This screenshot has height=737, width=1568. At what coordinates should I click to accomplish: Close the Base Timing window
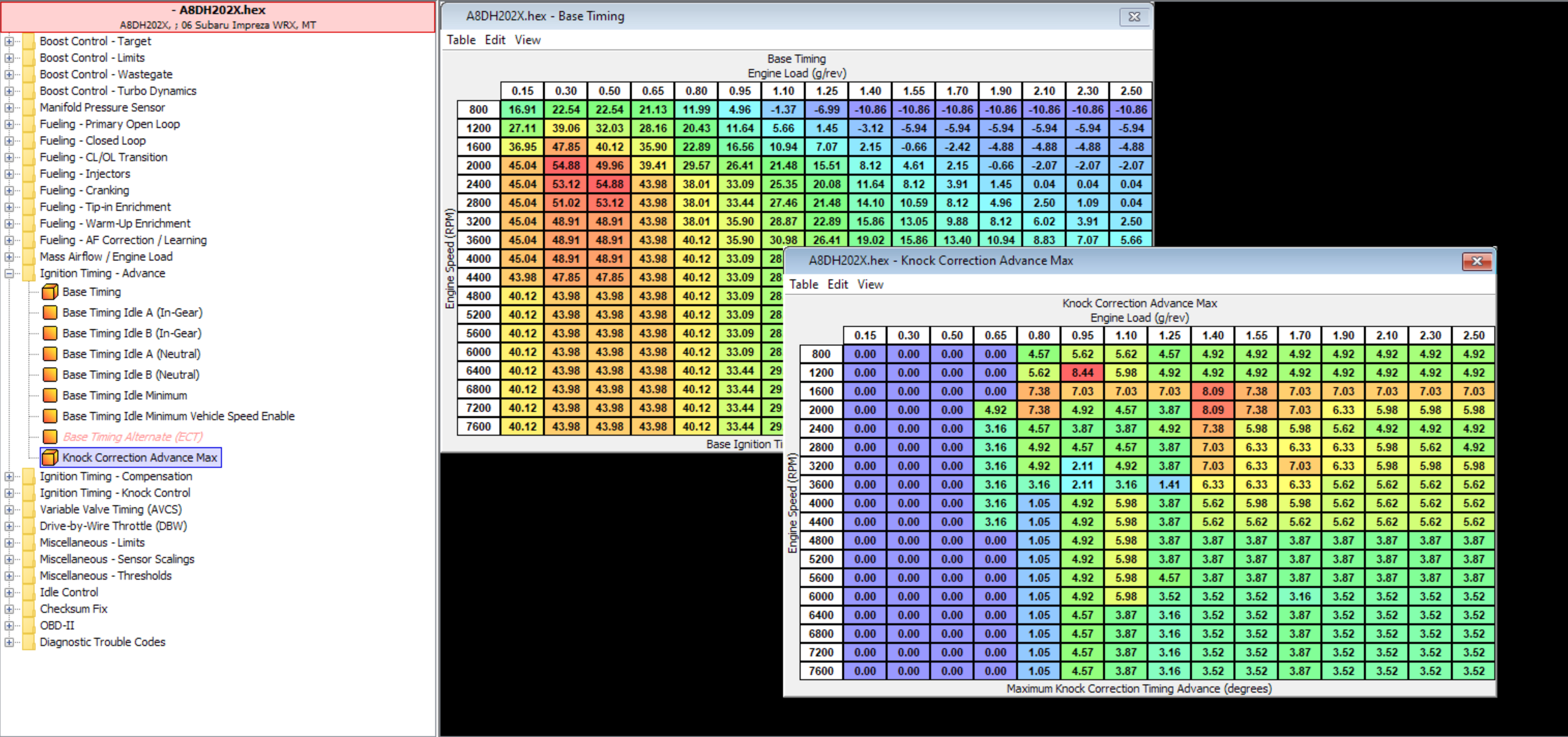1134,17
